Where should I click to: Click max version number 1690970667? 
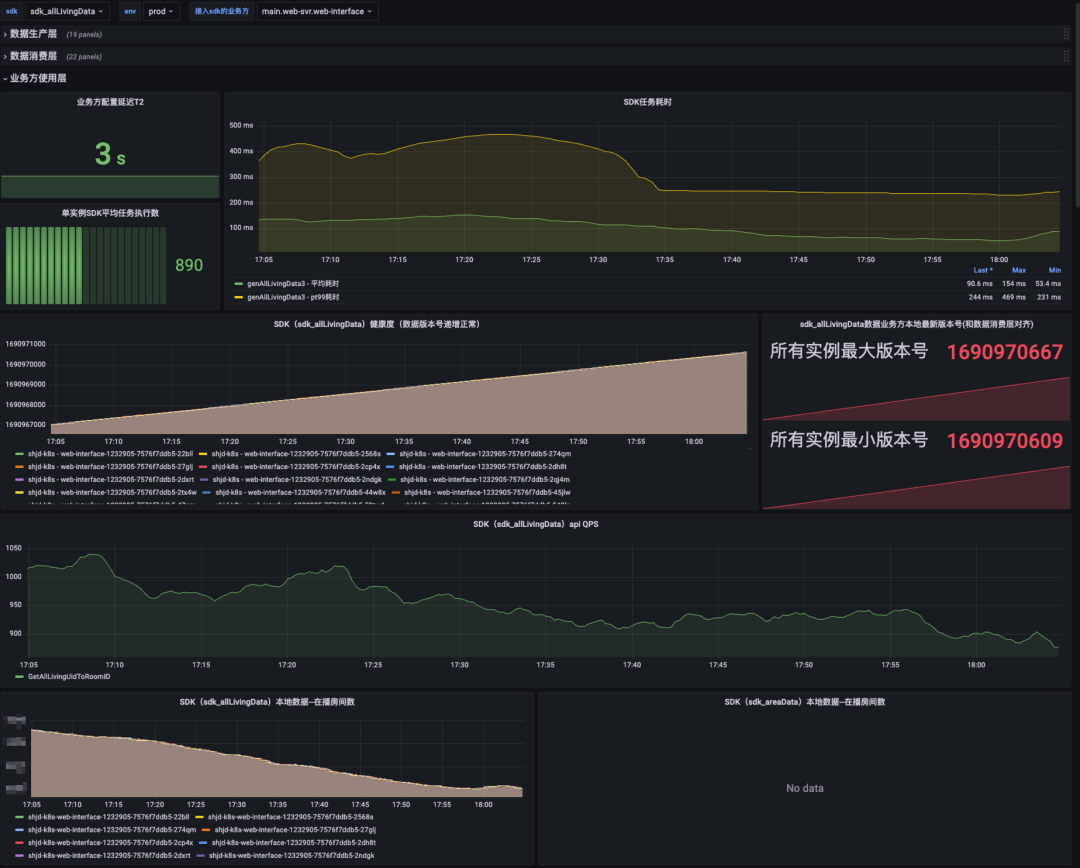coord(1005,352)
